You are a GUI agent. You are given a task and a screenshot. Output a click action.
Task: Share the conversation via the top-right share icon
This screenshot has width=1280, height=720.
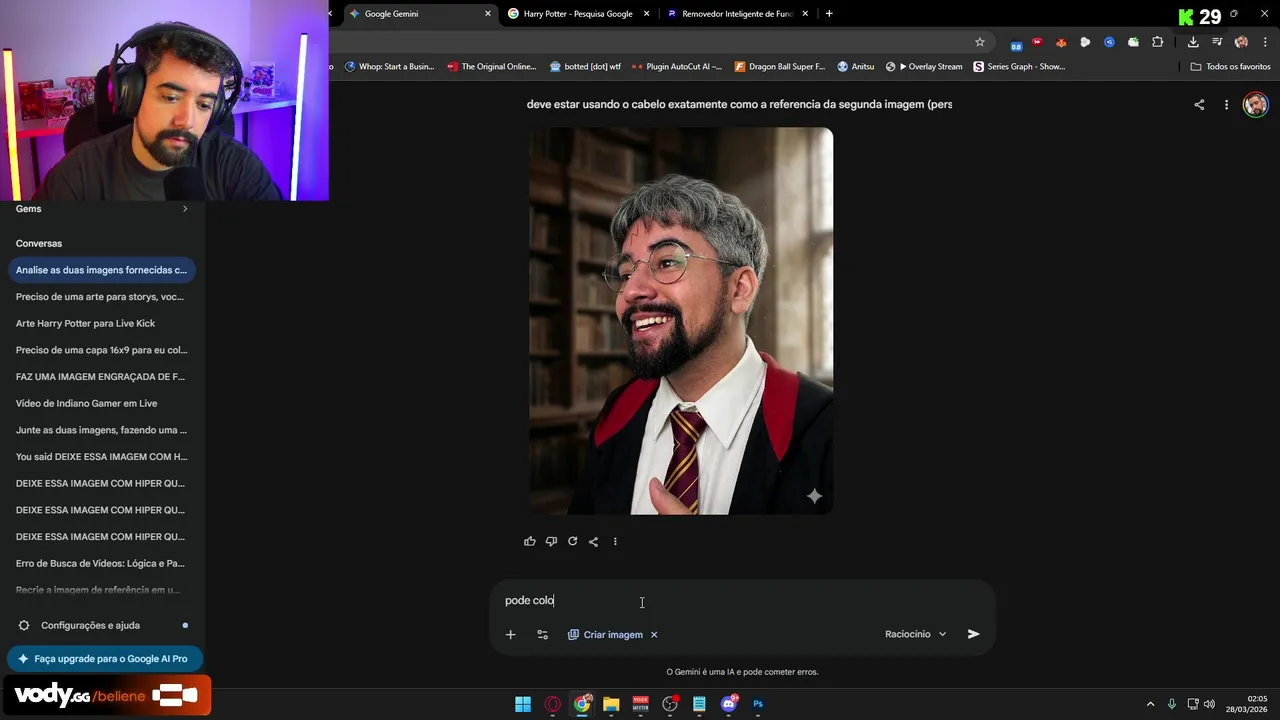[1199, 104]
